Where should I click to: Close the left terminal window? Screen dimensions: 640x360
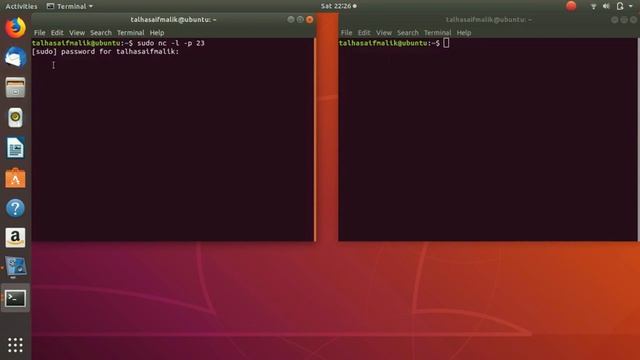click(x=310, y=20)
